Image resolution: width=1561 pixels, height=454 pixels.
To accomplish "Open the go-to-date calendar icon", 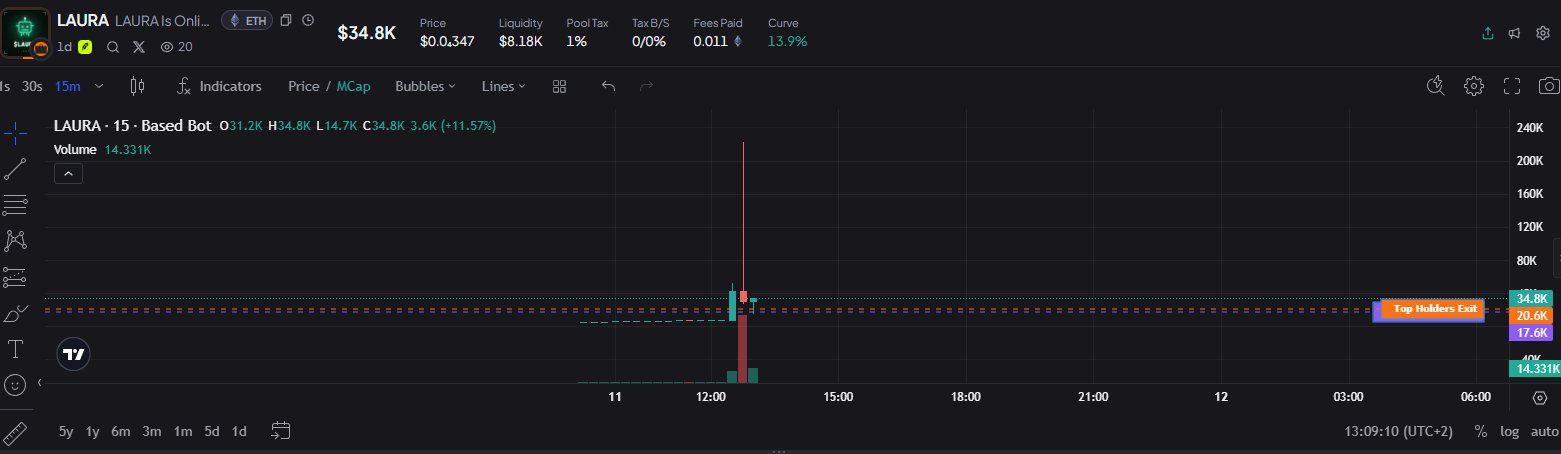I will (x=281, y=431).
